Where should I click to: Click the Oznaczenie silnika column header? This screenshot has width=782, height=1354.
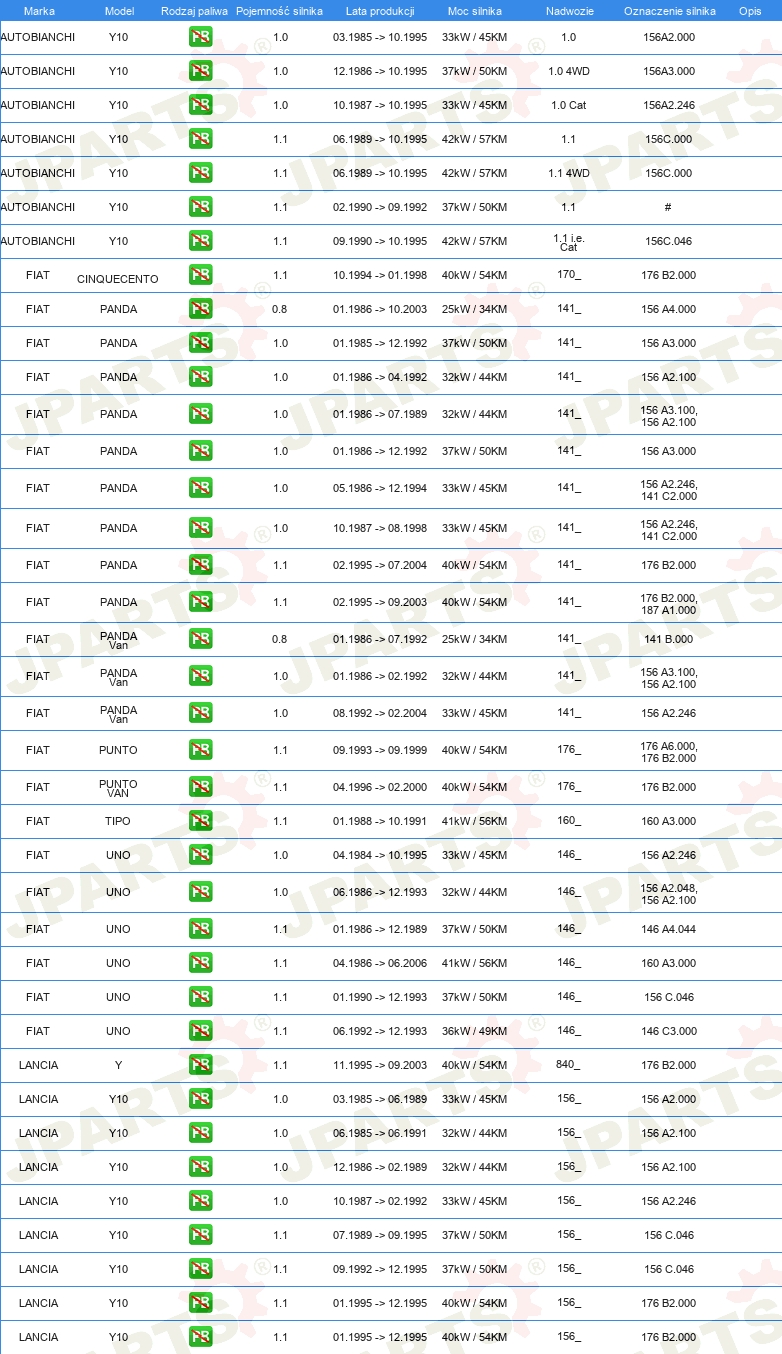pos(669,11)
